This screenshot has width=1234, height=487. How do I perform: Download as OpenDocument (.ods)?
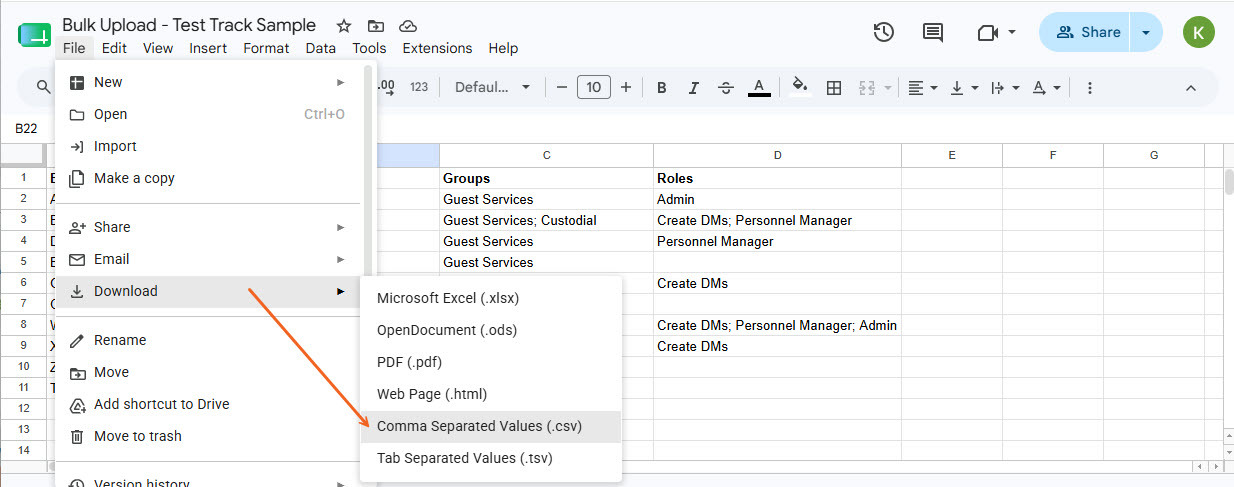[491, 330]
